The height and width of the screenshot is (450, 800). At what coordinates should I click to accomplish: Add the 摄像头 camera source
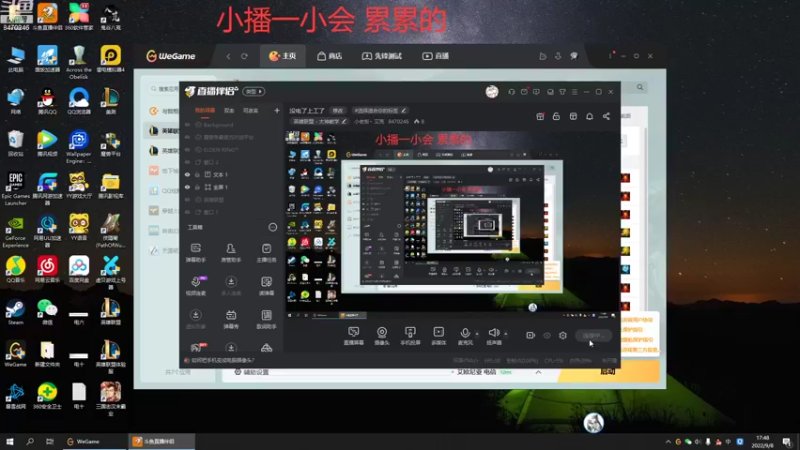[382, 336]
